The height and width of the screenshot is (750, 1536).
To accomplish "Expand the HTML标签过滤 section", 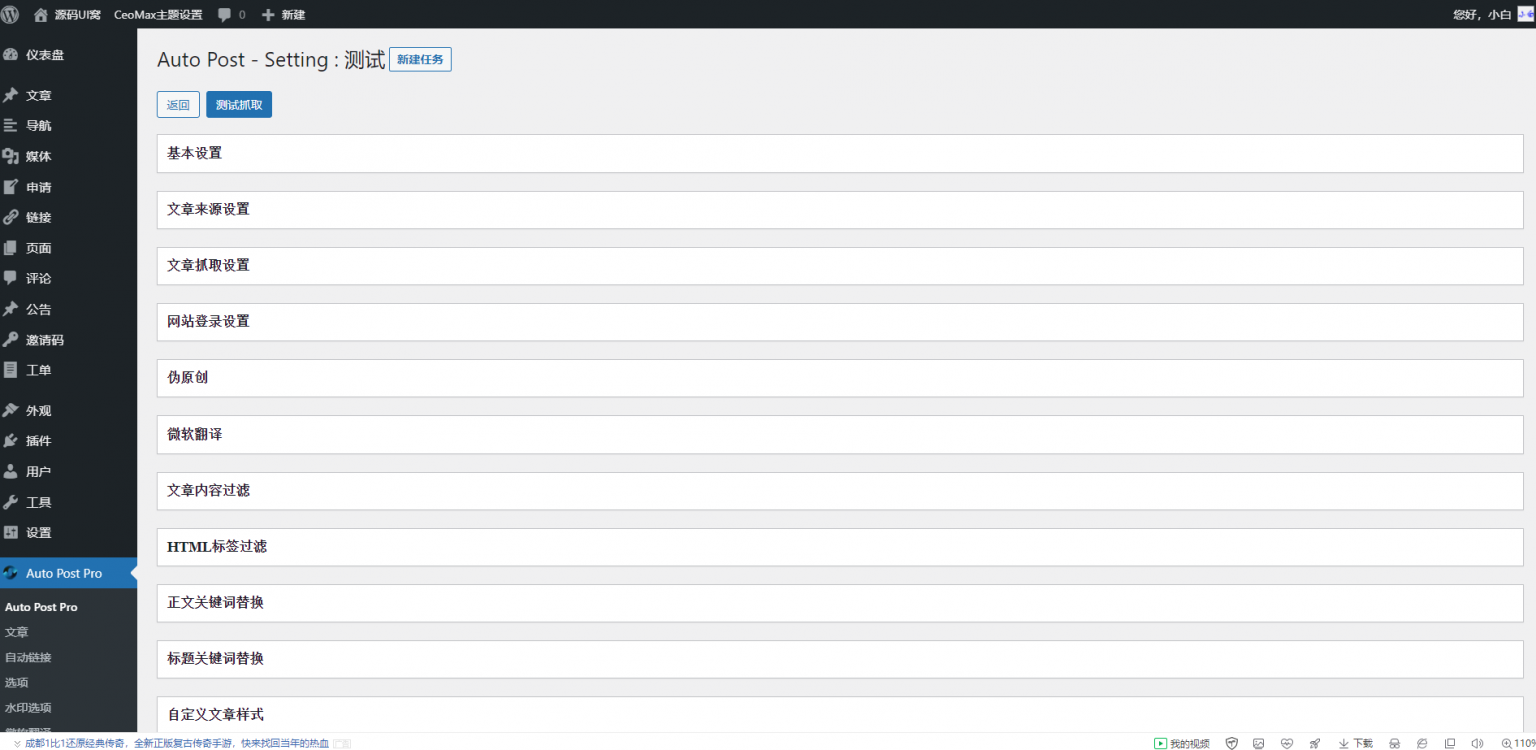I will click(x=840, y=547).
